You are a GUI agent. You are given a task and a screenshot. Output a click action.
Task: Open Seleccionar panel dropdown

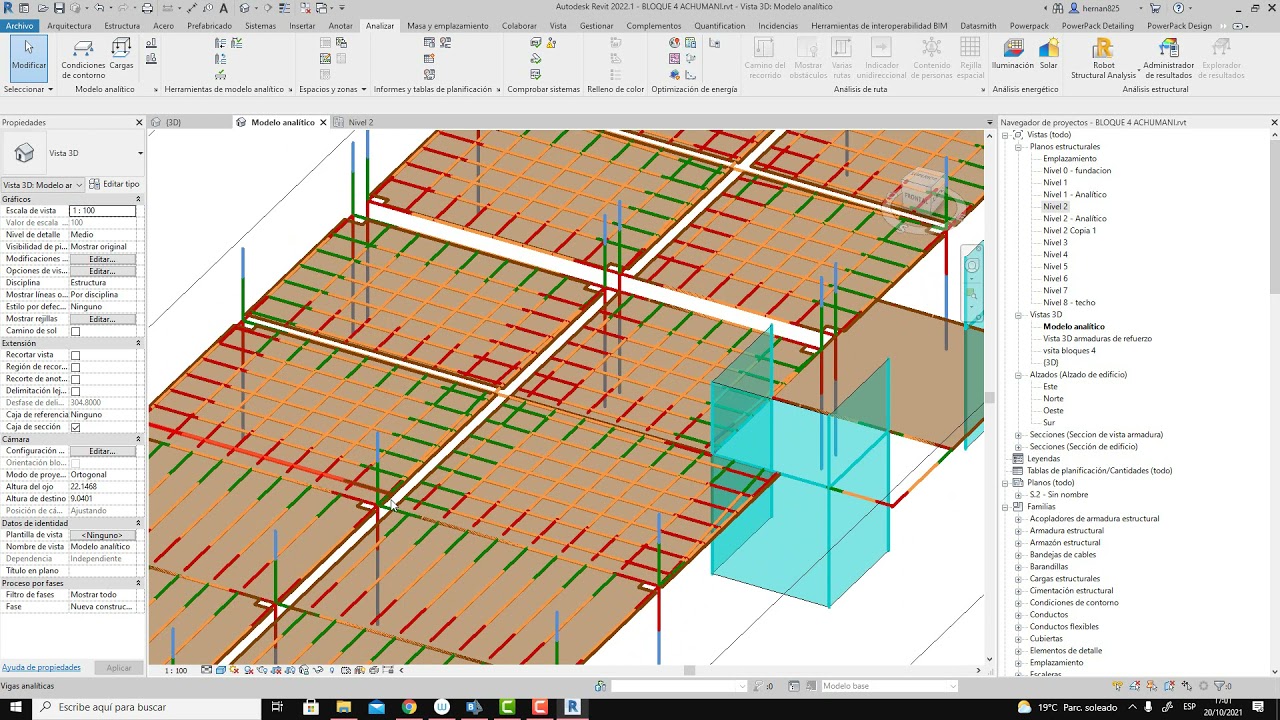coord(28,89)
